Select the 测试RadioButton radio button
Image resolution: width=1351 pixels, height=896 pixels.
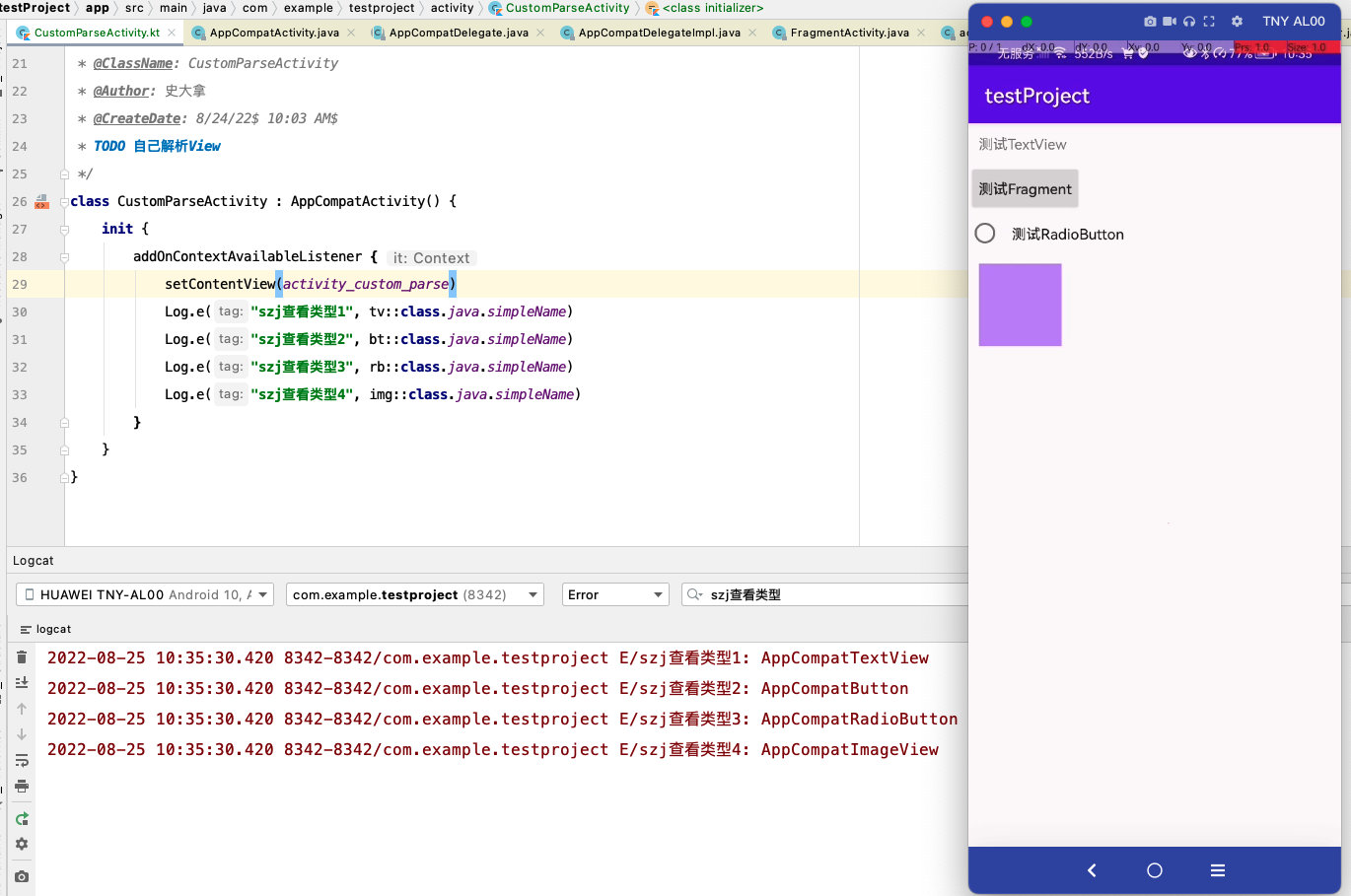coord(985,234)
